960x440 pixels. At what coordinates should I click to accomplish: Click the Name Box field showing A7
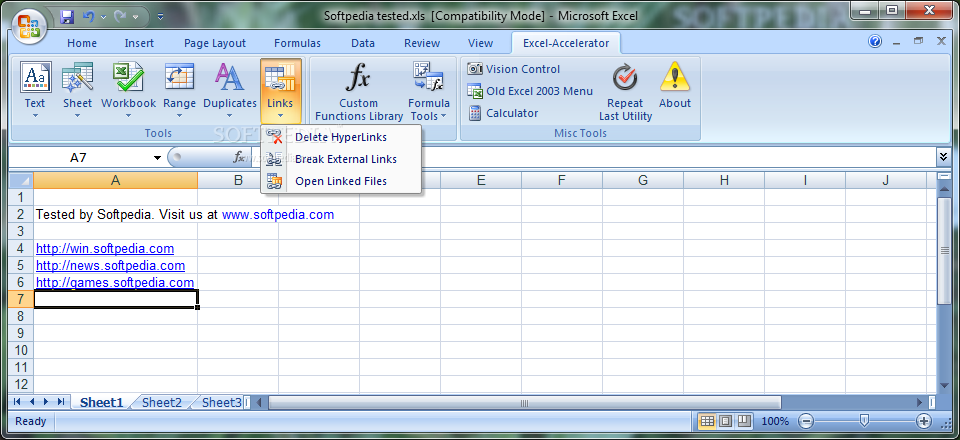(80, 158)
